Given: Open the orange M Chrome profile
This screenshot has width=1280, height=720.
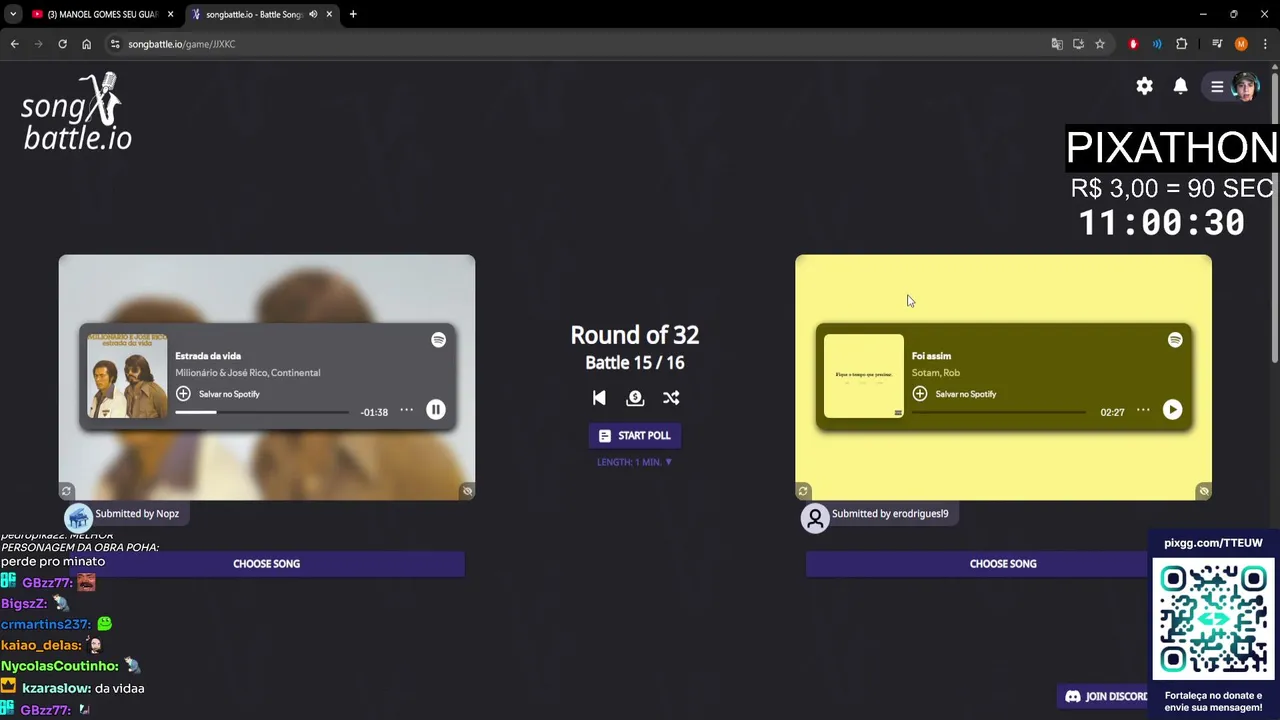Looking at the screenshot, I should [x=1241, y=44].
